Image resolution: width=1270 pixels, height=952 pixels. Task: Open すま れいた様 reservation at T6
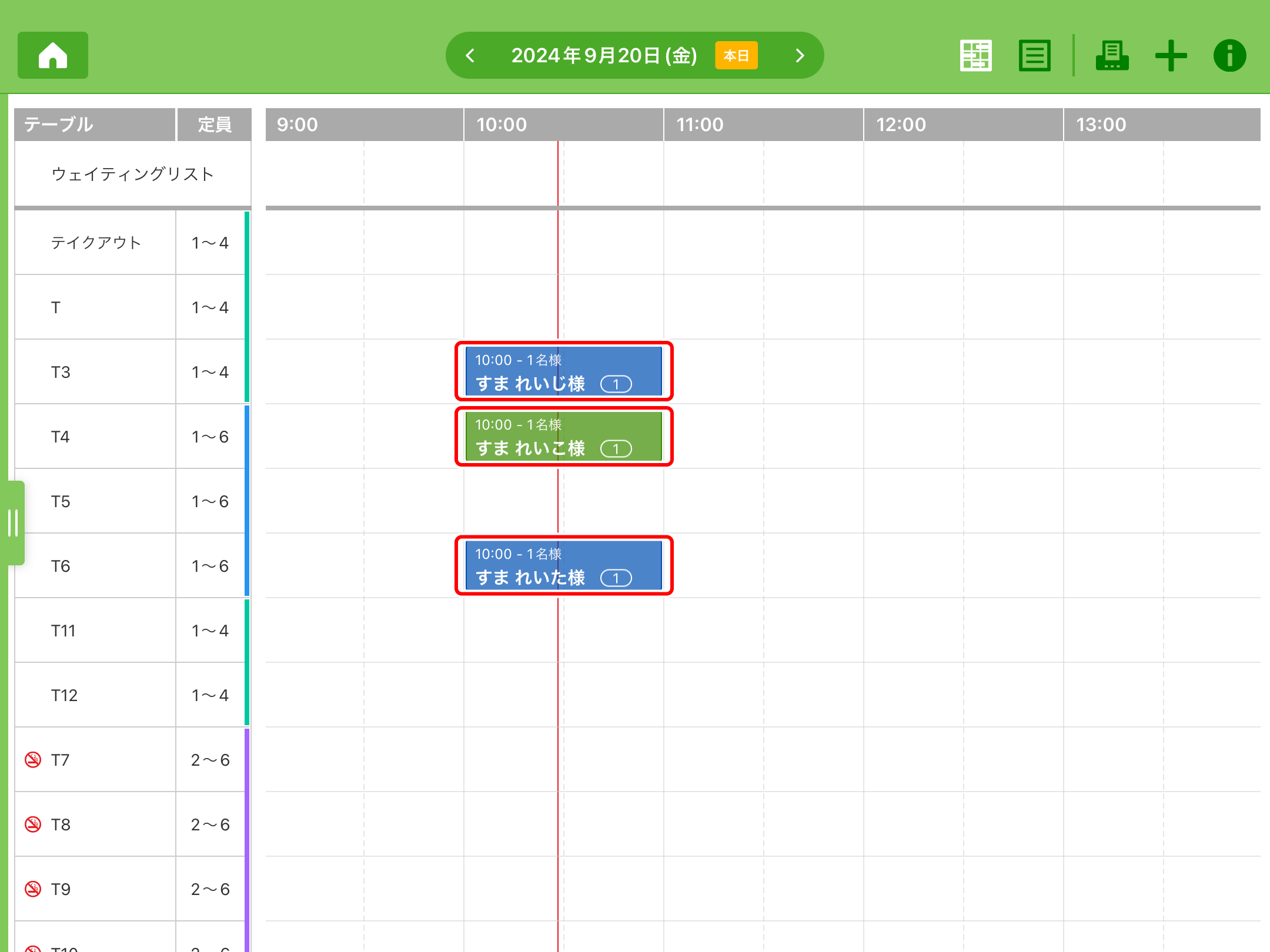coord(563,565)
